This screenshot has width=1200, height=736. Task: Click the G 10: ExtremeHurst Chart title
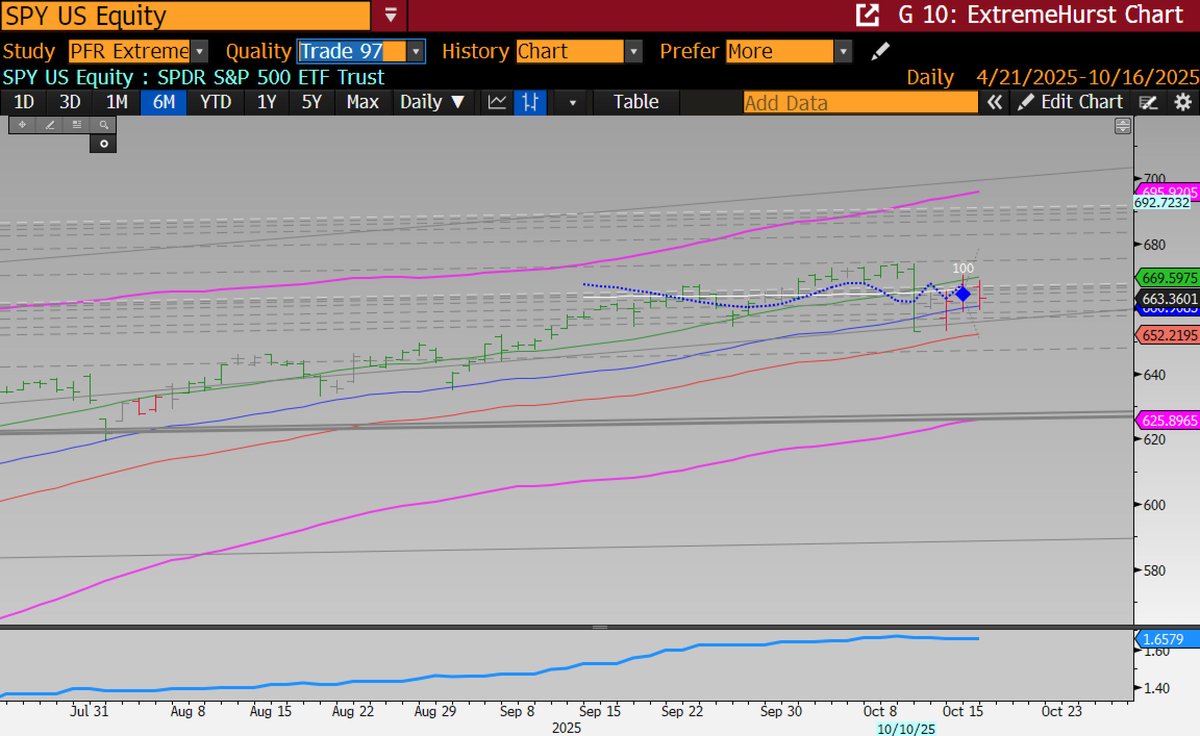[1042, 16]
